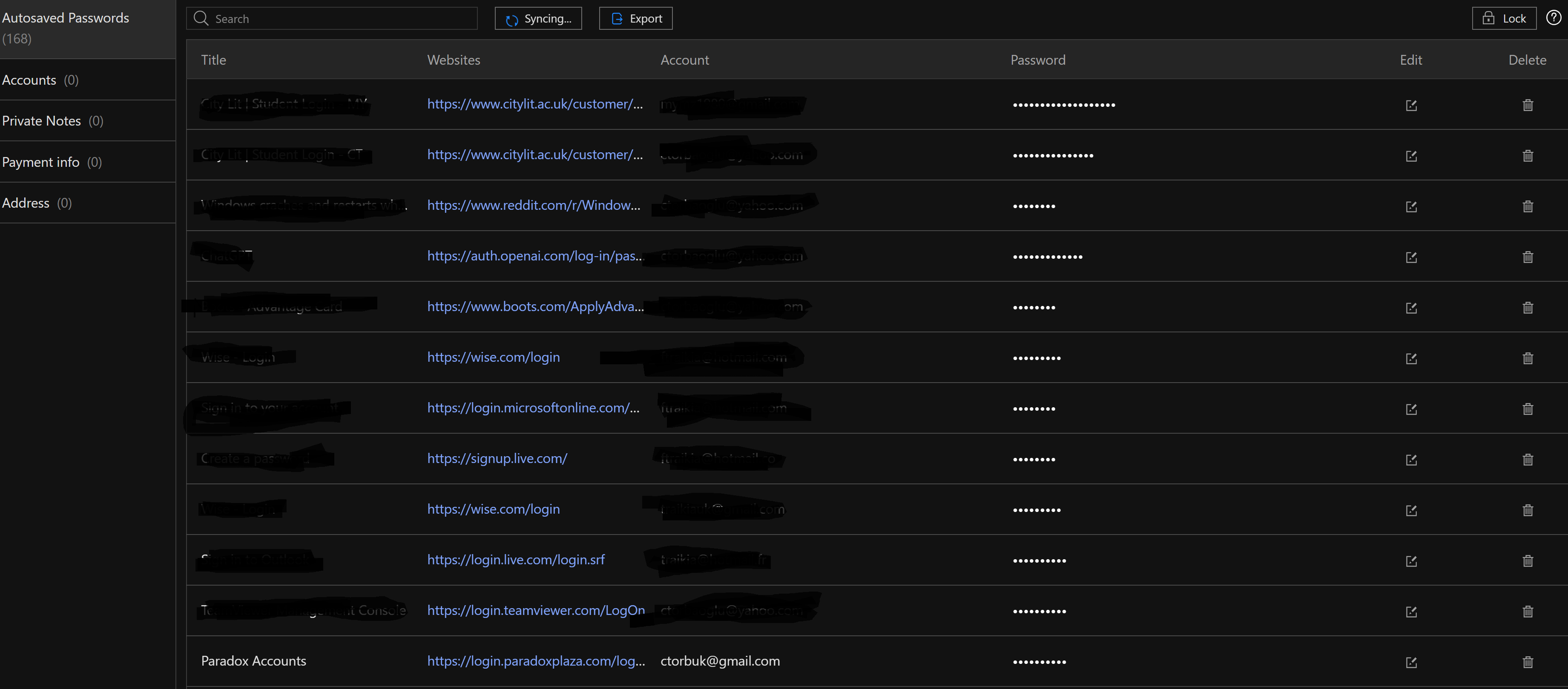This screenshot has width=1568, height=689.
Task: Edit the signup.live.com entry
Action: (x=1411, y=460)
